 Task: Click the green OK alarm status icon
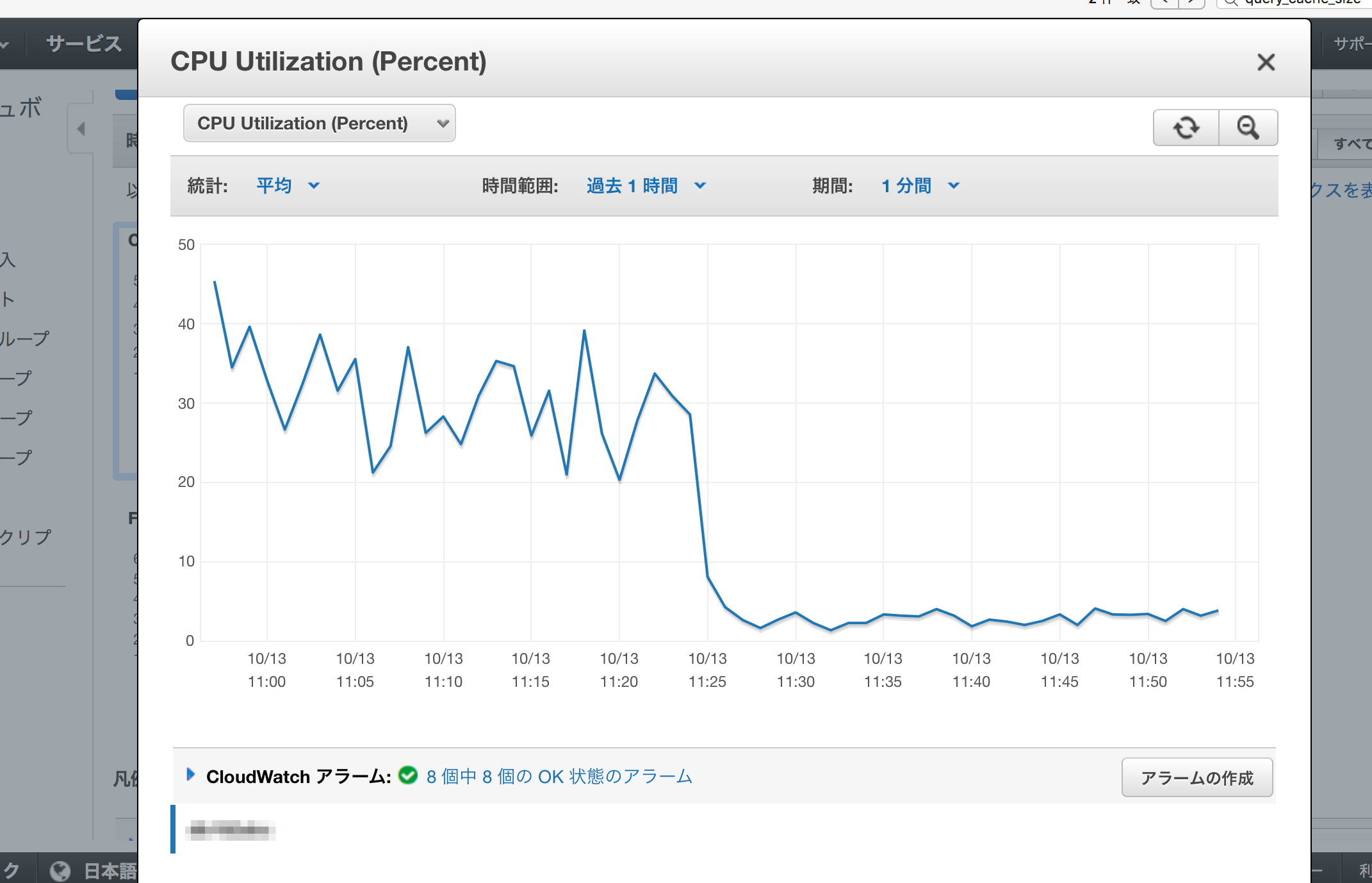[x=408, y=775]
